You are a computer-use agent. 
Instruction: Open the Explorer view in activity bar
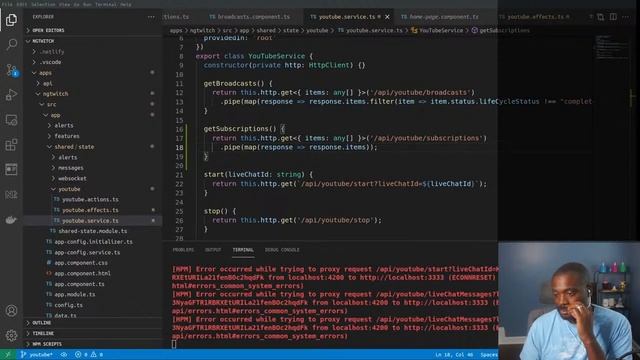[11, 20]
